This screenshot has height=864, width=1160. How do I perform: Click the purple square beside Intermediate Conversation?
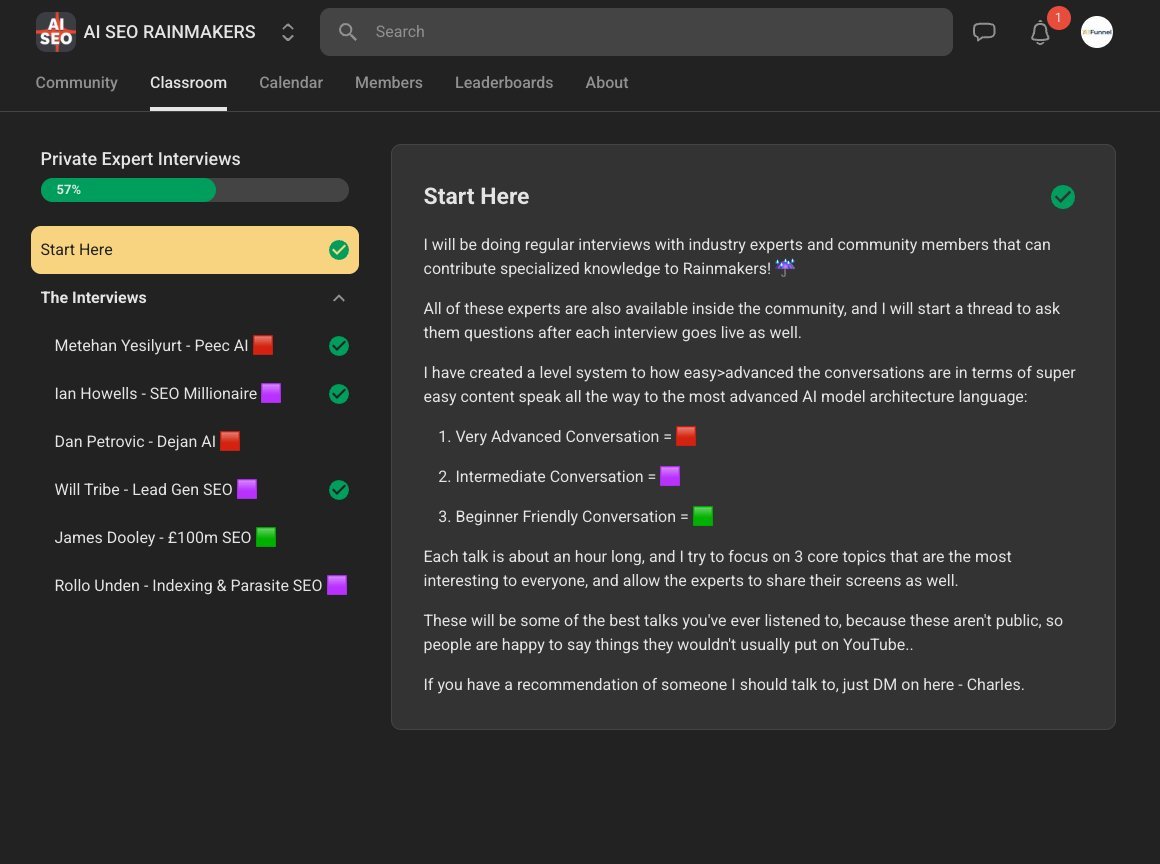click(x=670, y=476)
